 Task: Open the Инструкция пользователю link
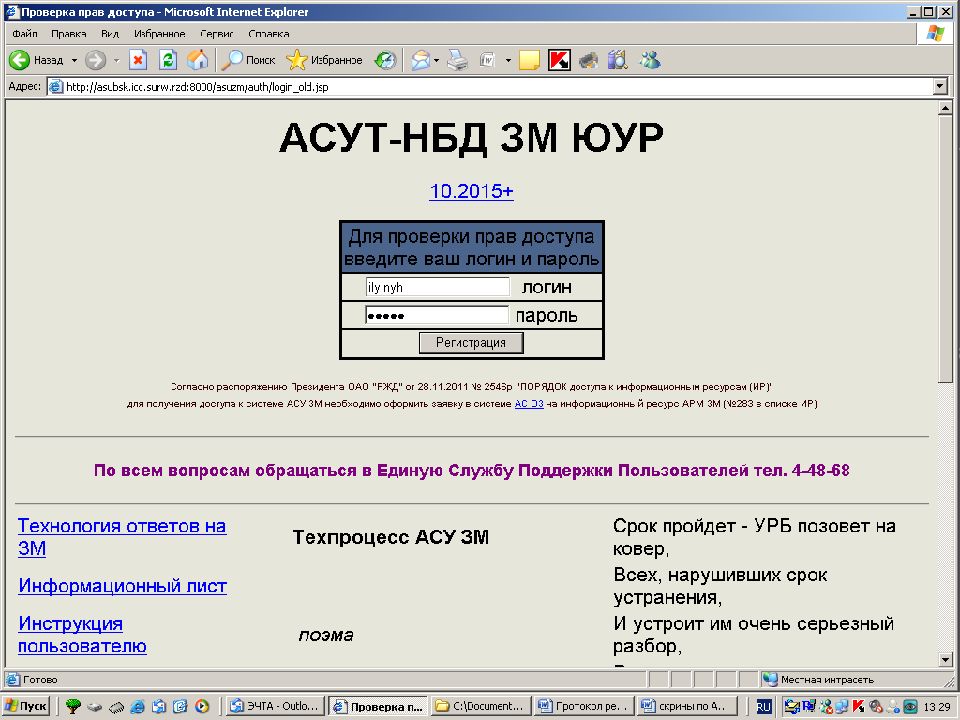coord(82,634)
